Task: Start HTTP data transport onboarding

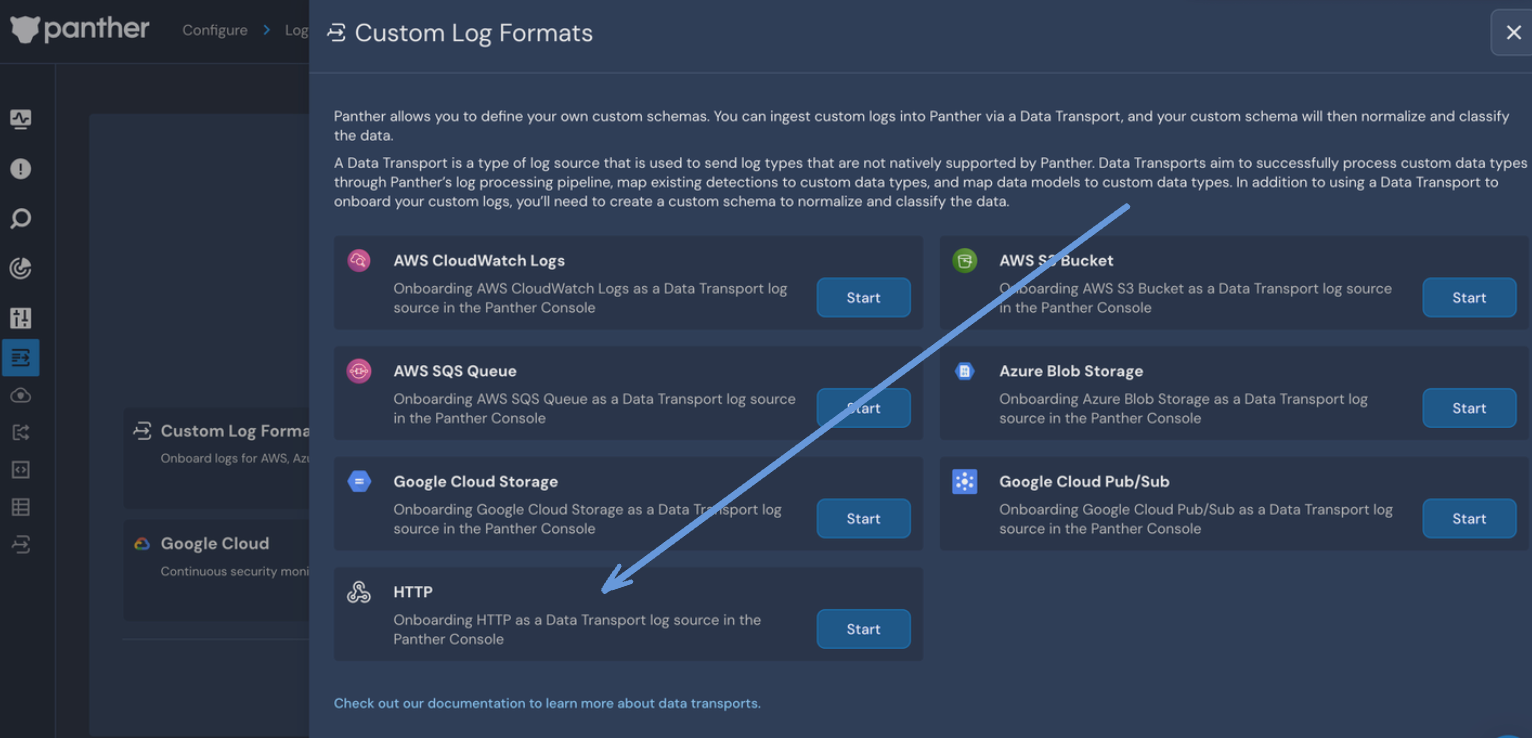Action: click(863, 629)
